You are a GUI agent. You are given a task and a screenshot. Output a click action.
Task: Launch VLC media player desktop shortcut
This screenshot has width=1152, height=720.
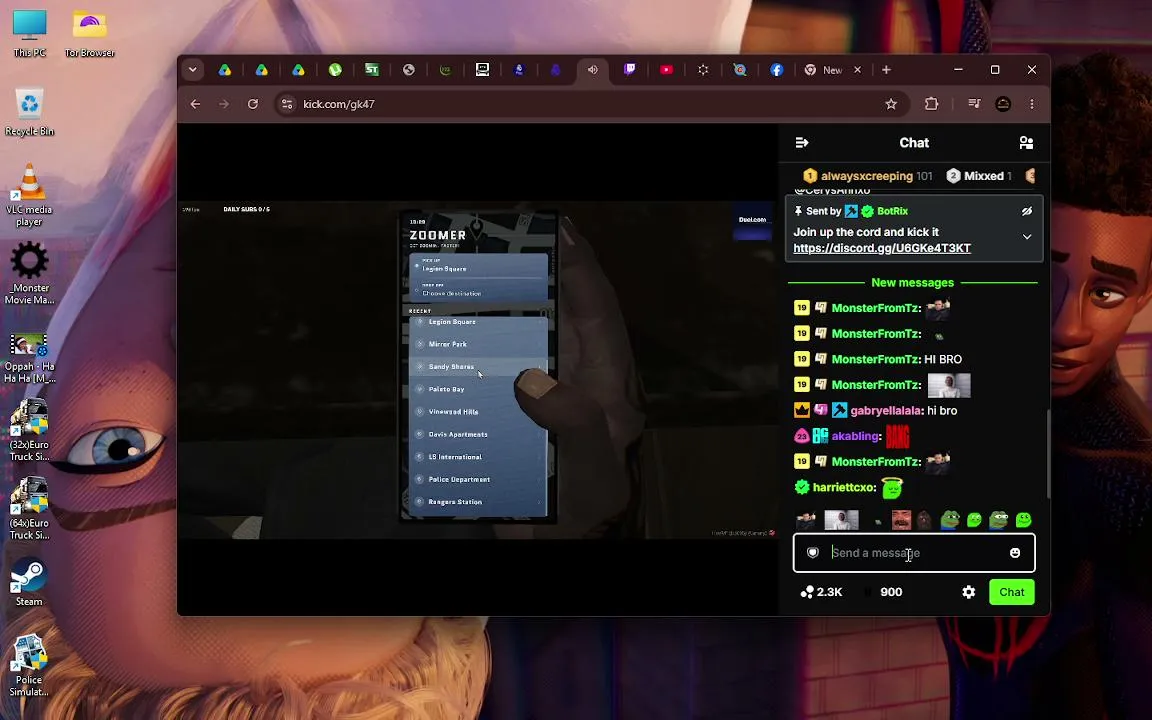pos(29,195)
